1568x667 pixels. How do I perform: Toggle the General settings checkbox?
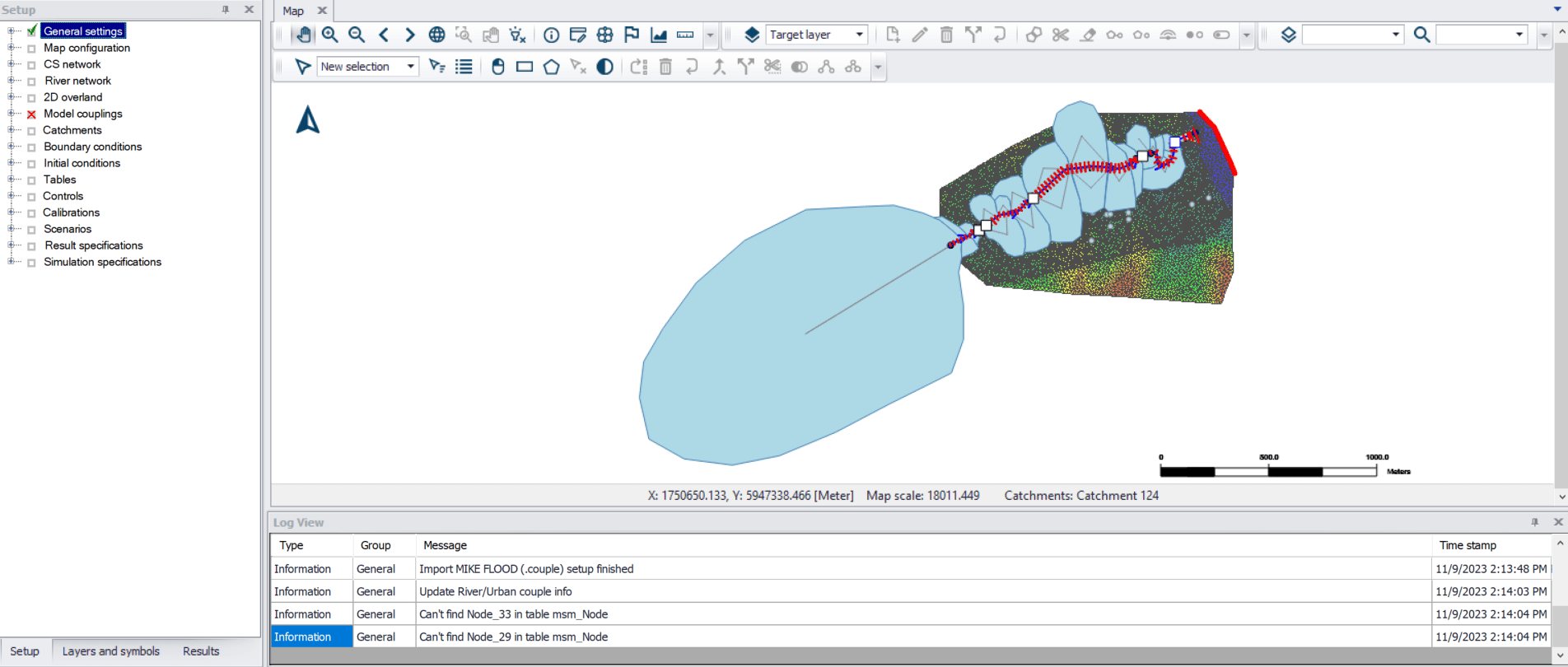31,31
